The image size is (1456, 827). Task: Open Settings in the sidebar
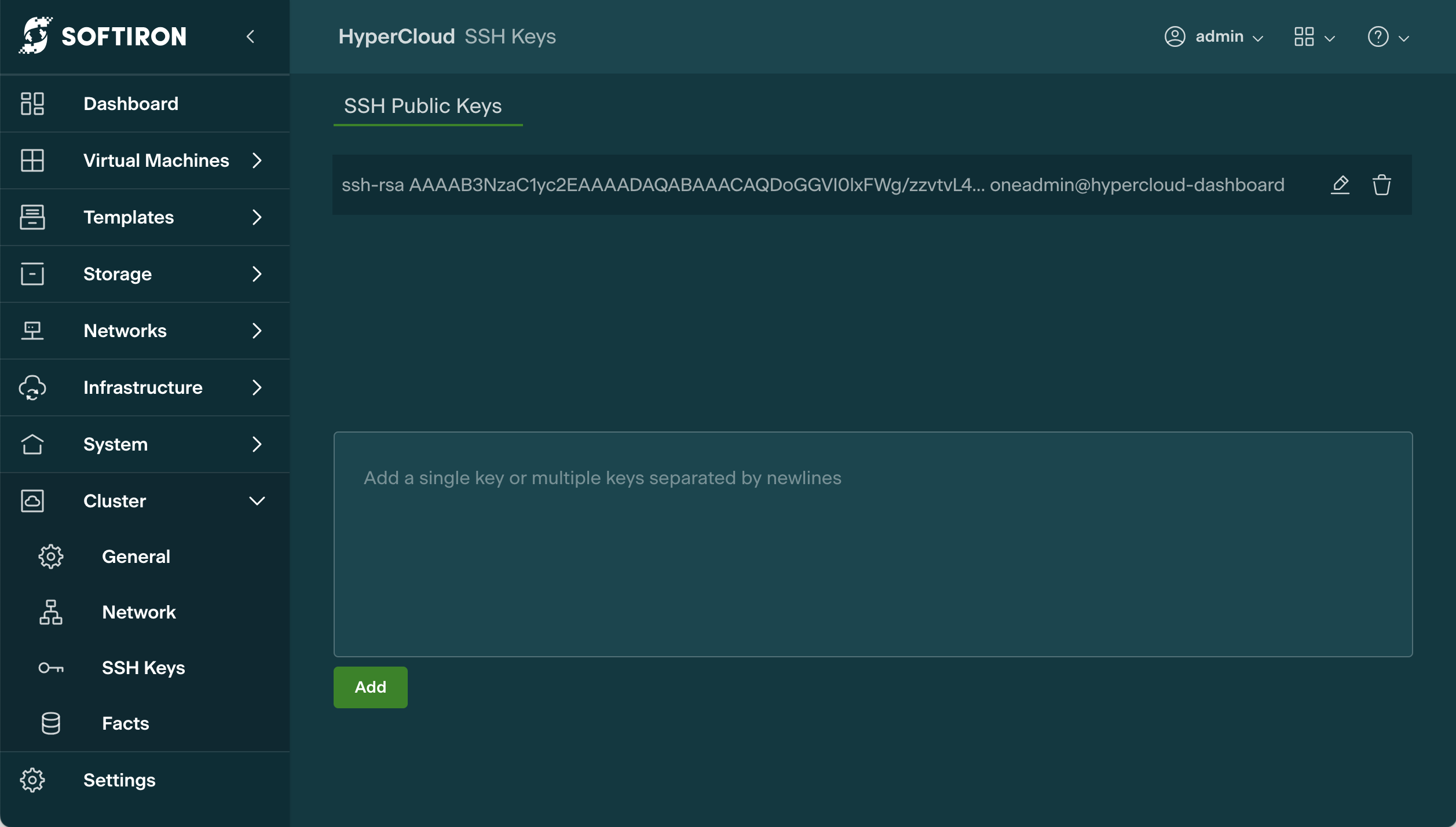[119, 780]
